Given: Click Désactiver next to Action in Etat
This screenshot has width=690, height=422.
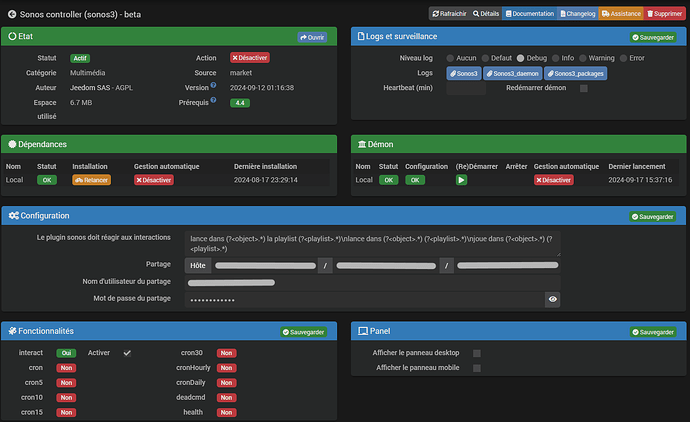Looking at the screenshot, I should (250, 58).
